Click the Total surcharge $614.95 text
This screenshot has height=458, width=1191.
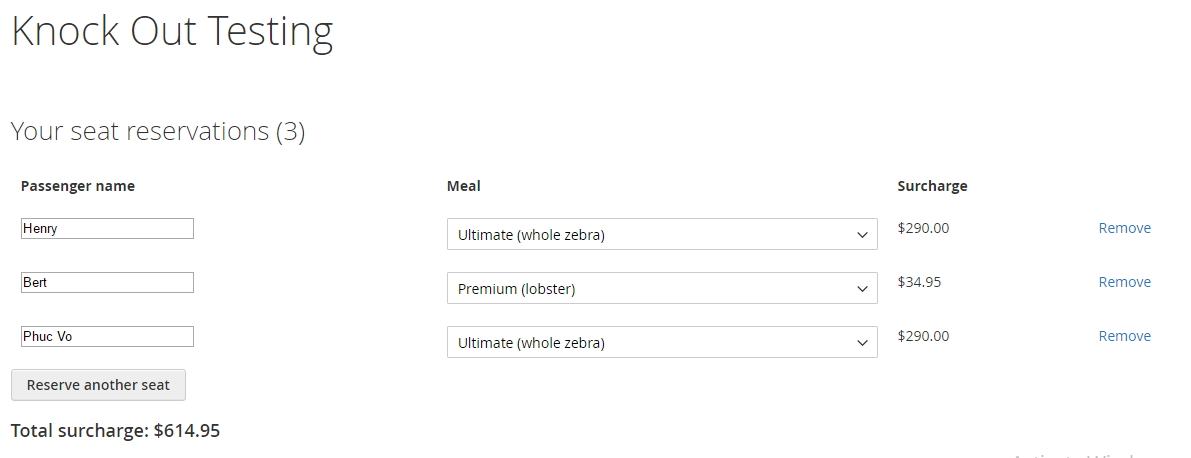115,431
